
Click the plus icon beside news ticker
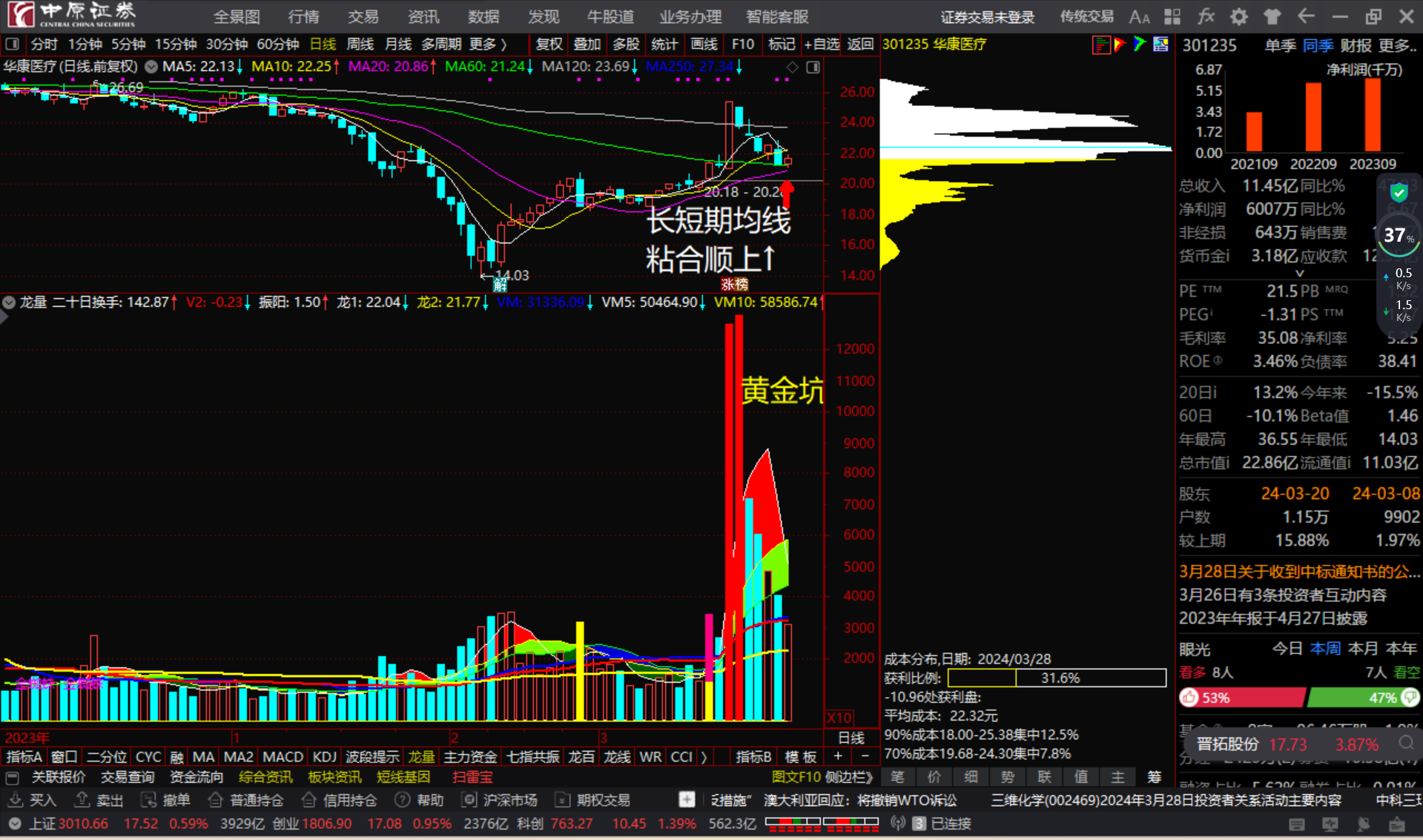tap(687, 800)
